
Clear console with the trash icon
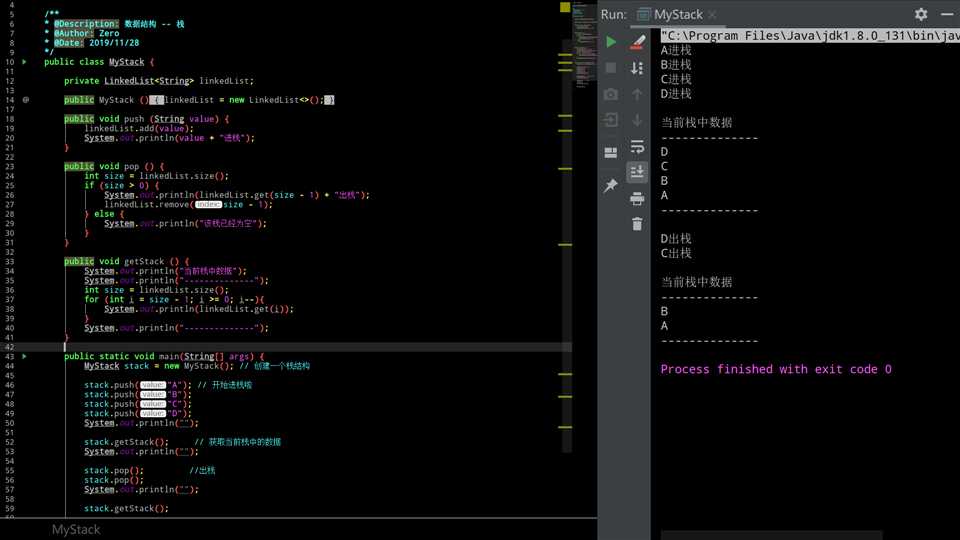point(637,224)
